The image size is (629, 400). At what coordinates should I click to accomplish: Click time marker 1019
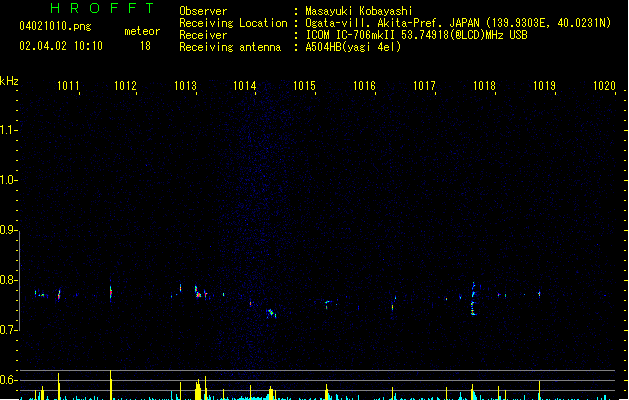(544, 86)
